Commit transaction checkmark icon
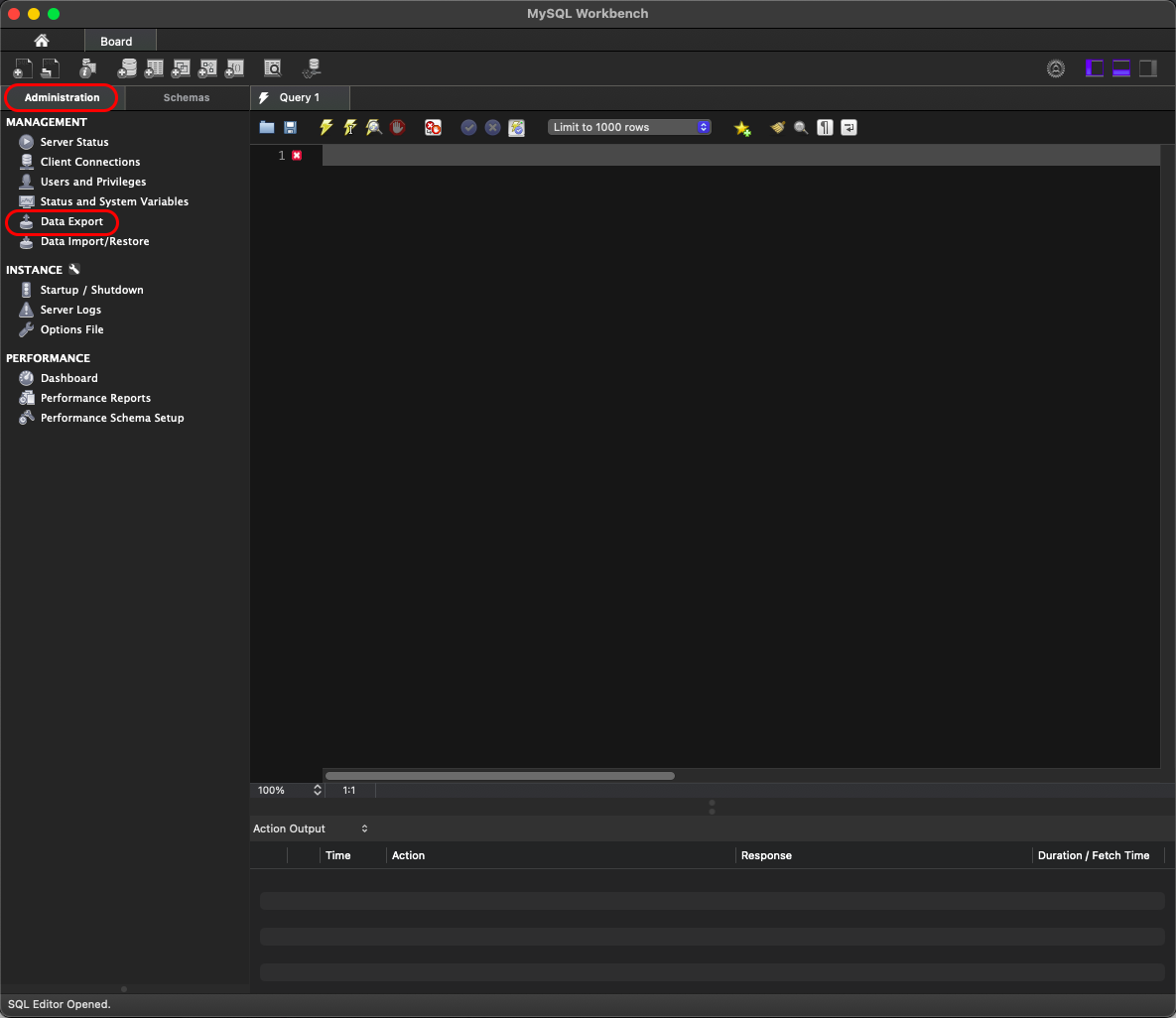 (x=468, y=127)
